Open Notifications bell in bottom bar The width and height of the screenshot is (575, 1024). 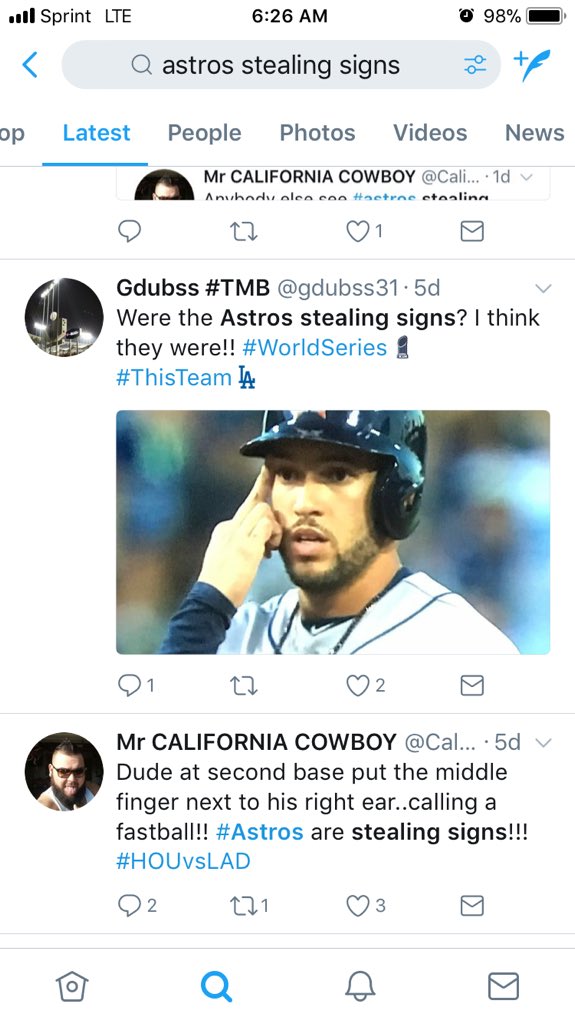pos(360,985)
